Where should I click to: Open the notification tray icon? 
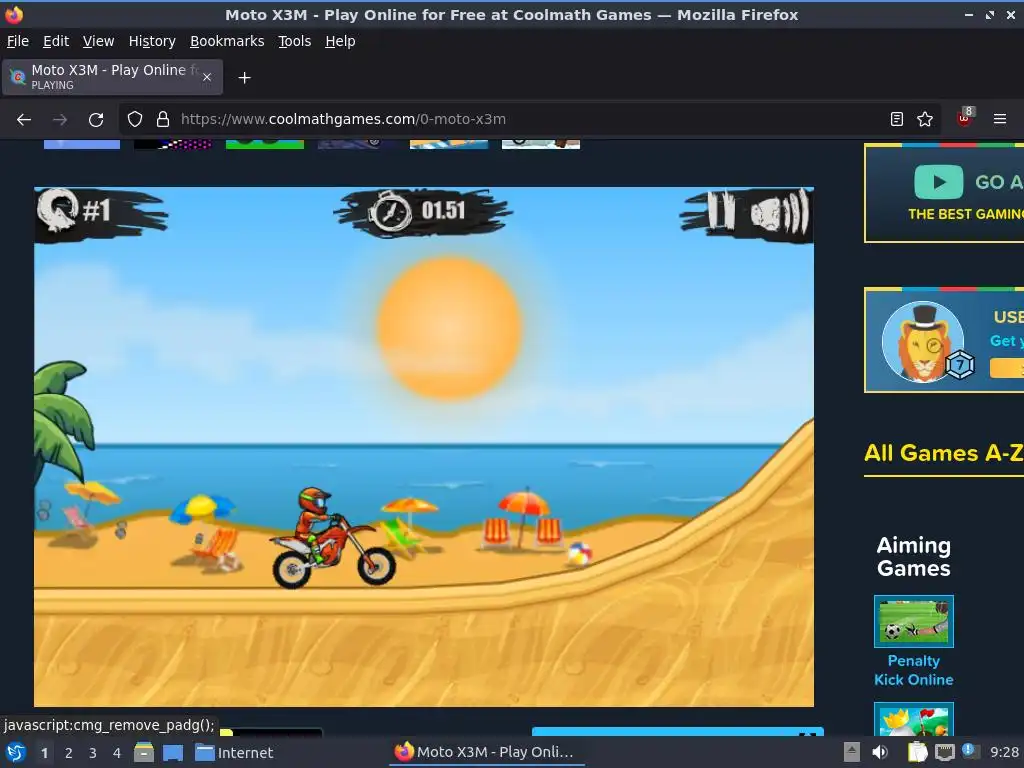point(970,751)
